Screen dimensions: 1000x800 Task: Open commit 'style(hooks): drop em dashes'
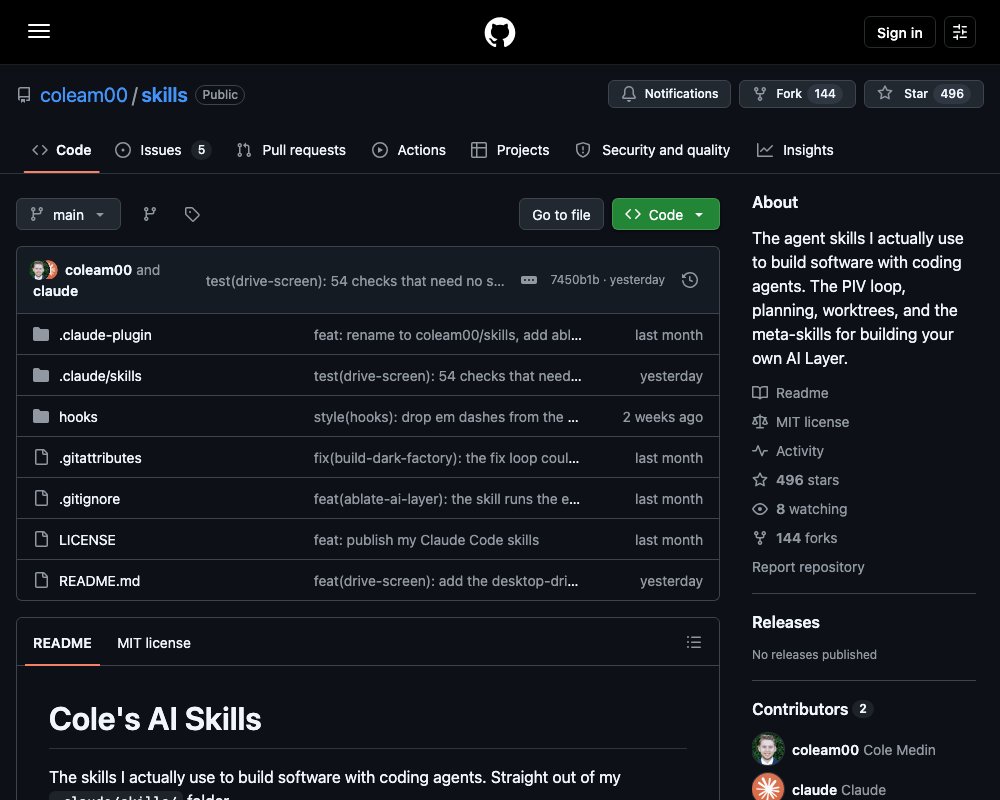click(x=446, y=417)
